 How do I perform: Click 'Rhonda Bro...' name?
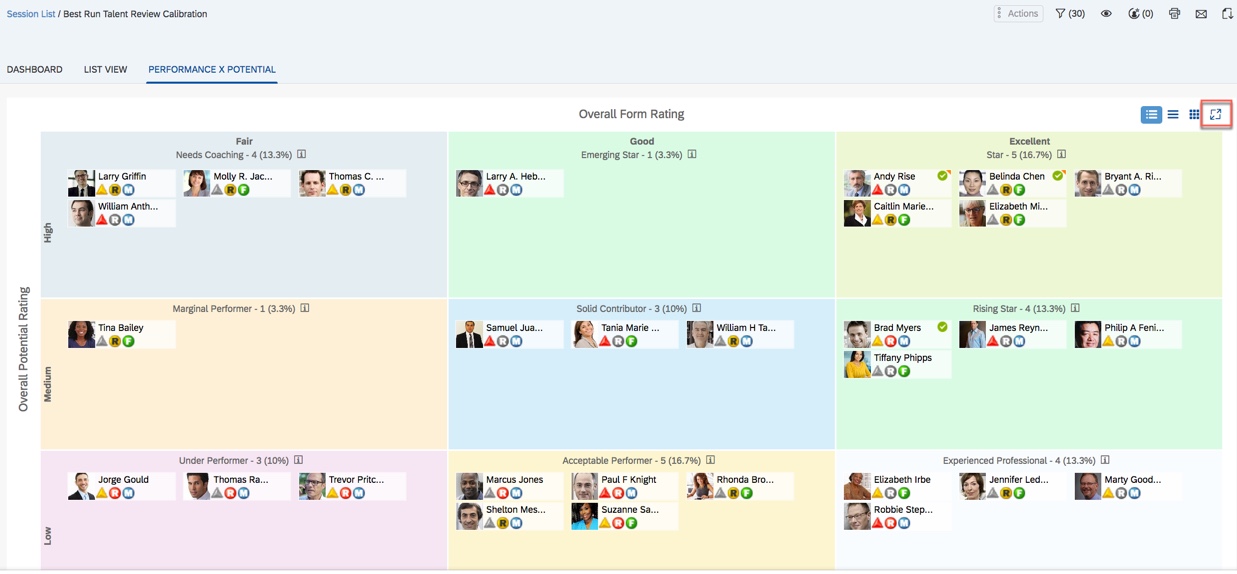(x=745, y=480)
